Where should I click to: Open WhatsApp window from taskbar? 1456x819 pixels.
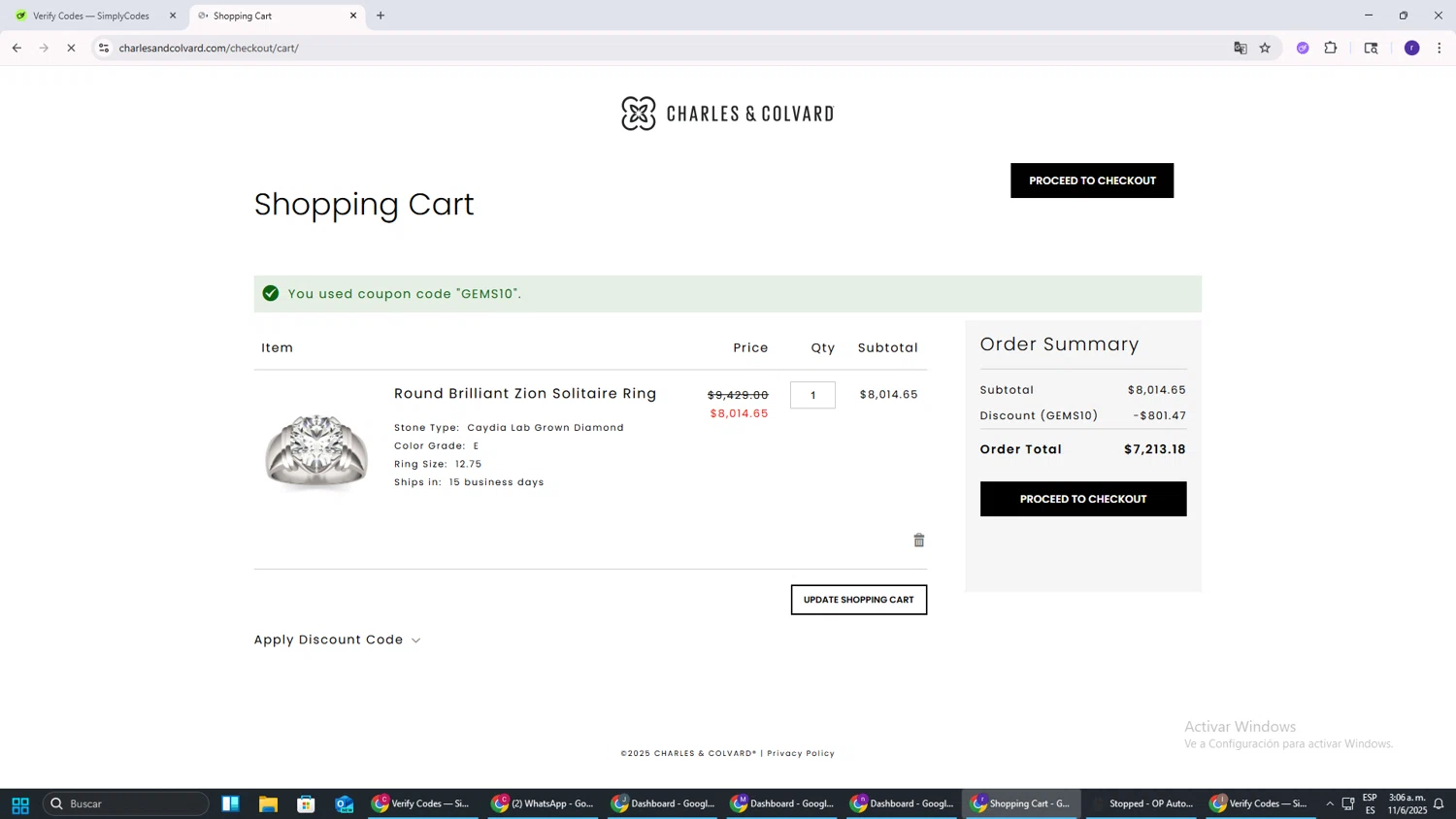[x=543, y=803]
